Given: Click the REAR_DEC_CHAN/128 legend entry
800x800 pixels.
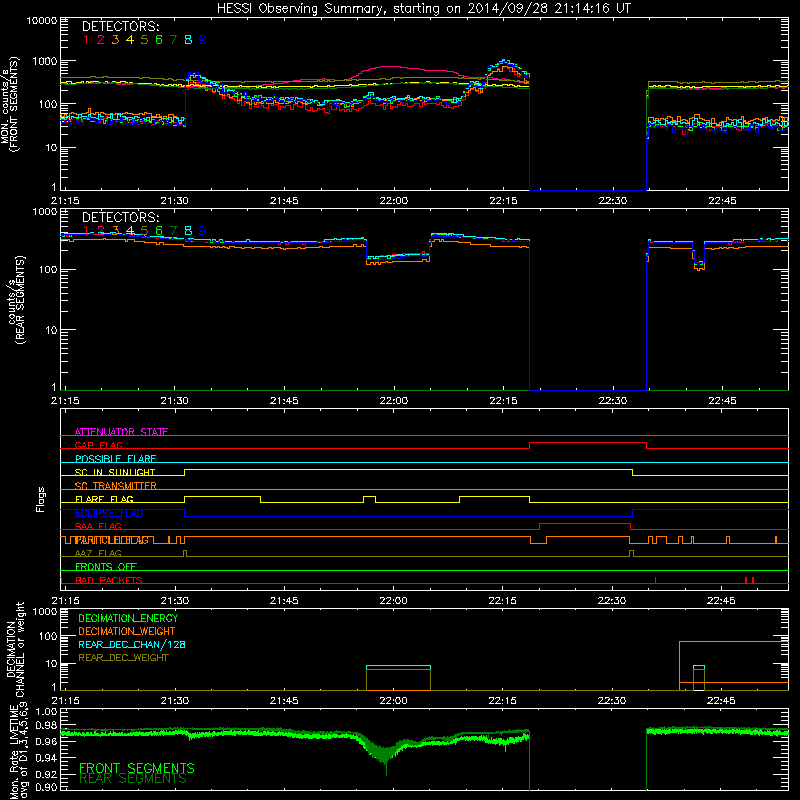Looking at the screenshot, I should (132, 644).
